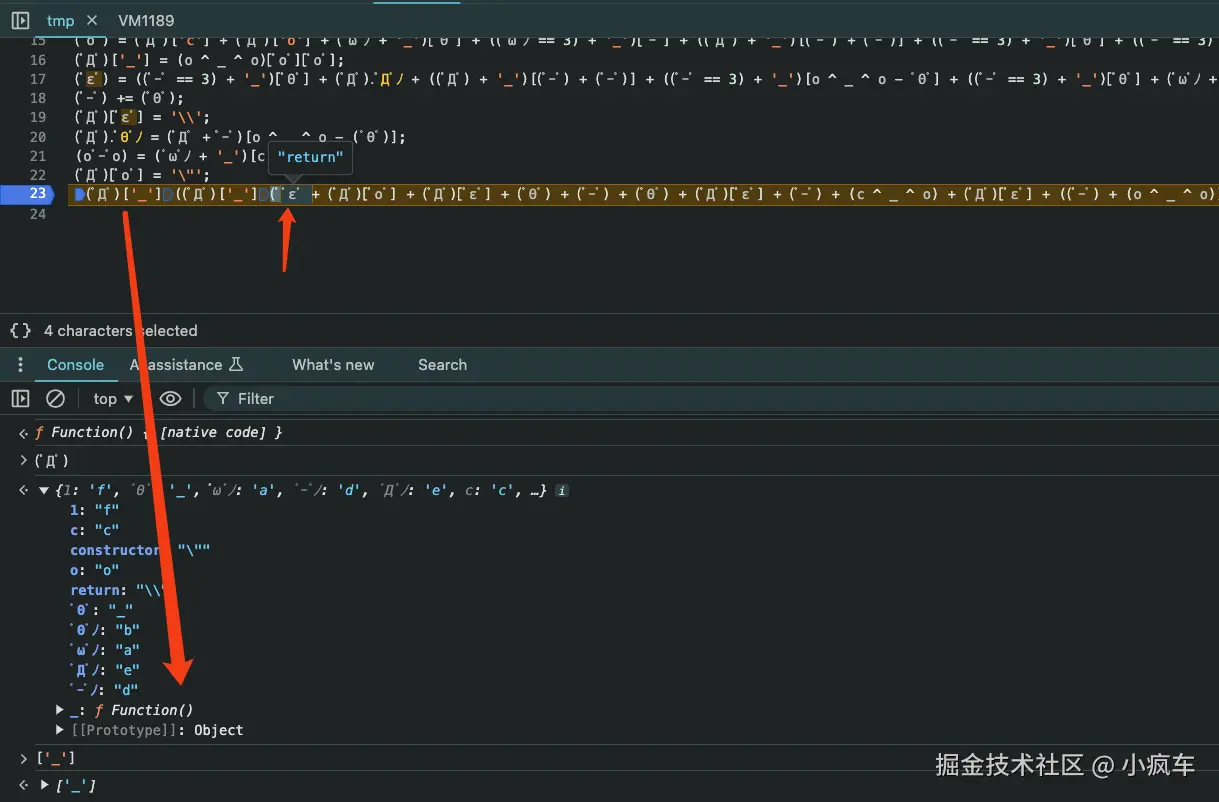Clear the console output
This screenshot has height=802, width=1219.
56,399
